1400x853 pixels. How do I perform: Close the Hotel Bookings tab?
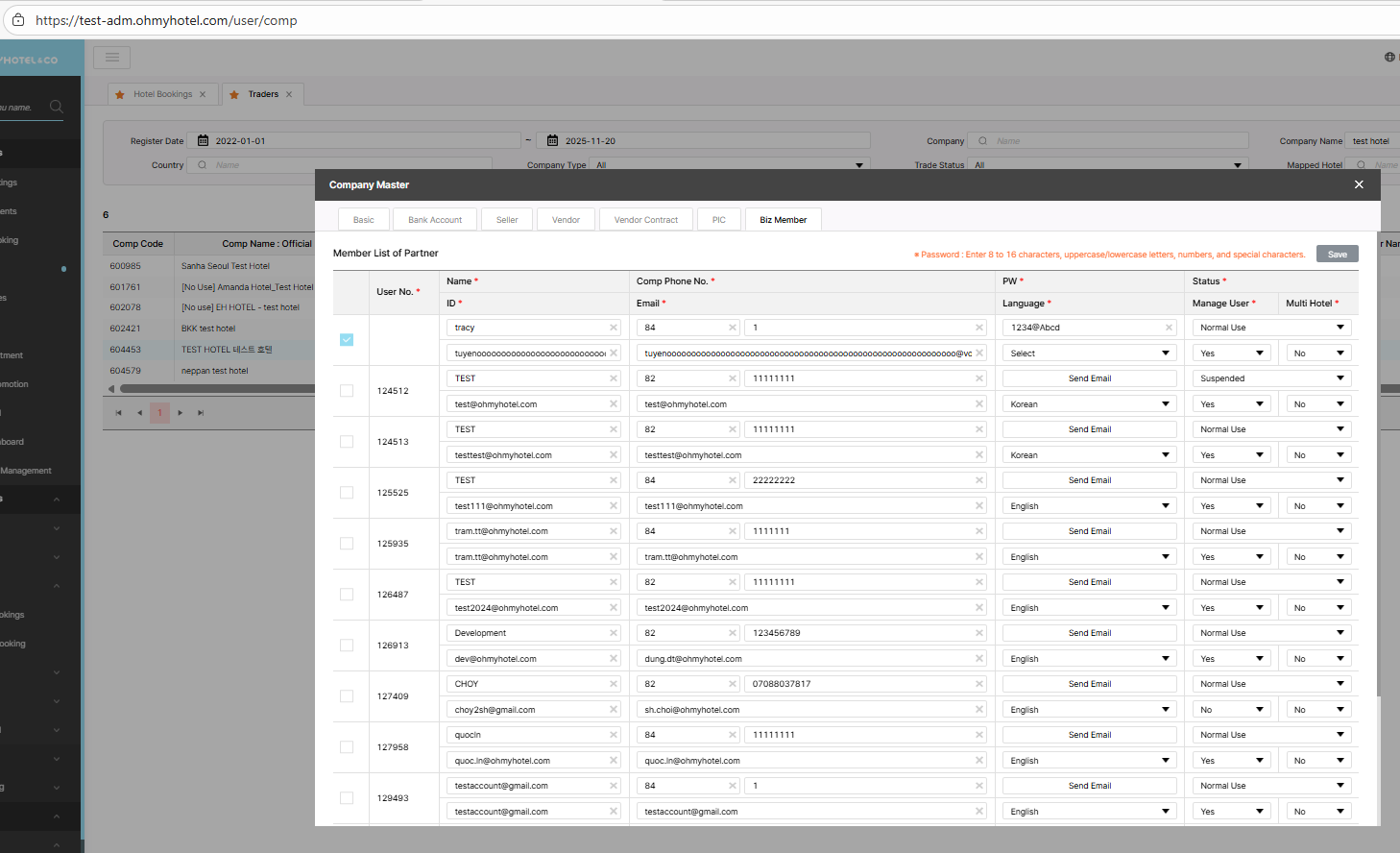coord(203,94)
